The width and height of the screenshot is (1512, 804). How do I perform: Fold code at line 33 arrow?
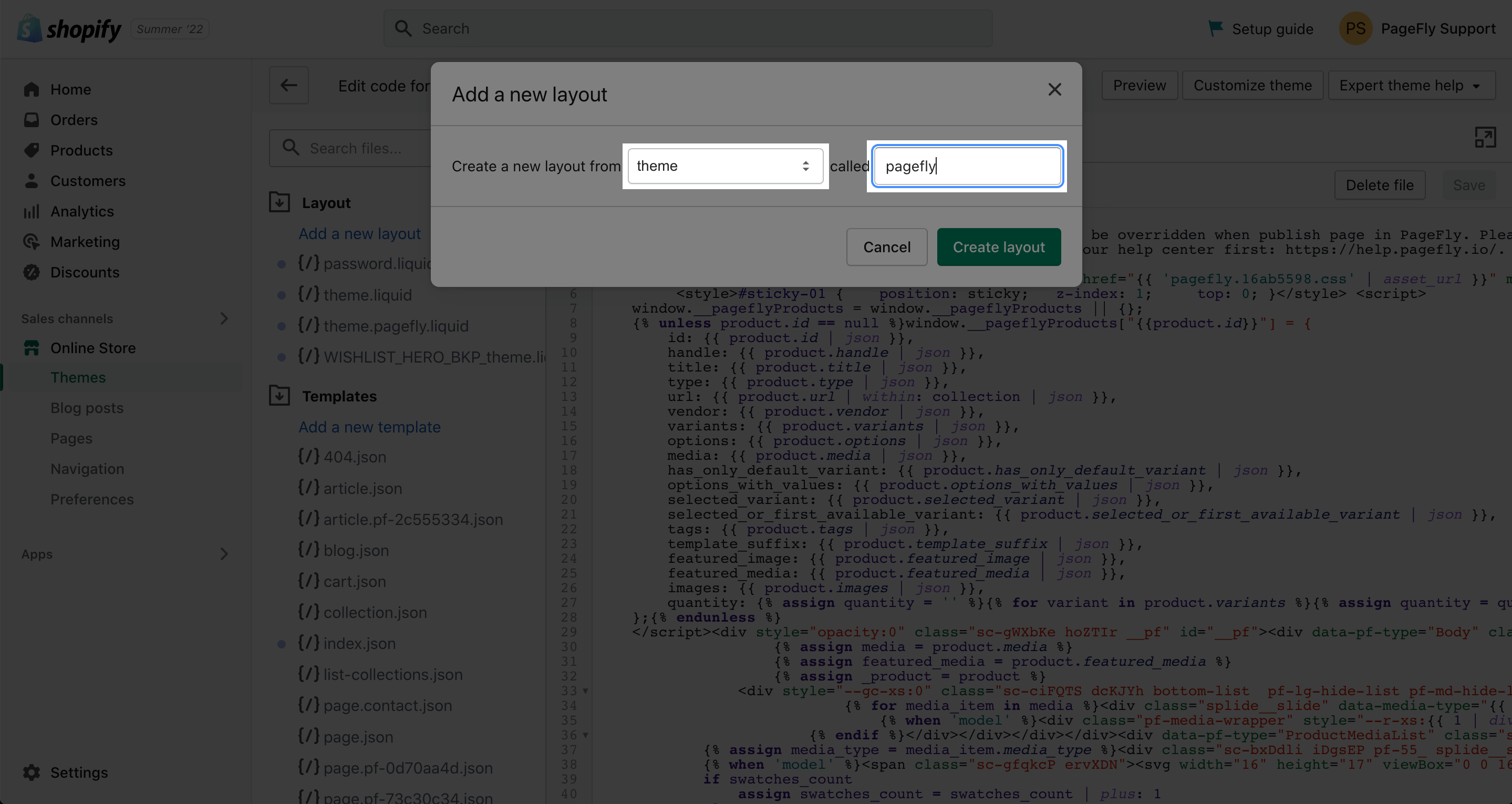pos(585,691)
